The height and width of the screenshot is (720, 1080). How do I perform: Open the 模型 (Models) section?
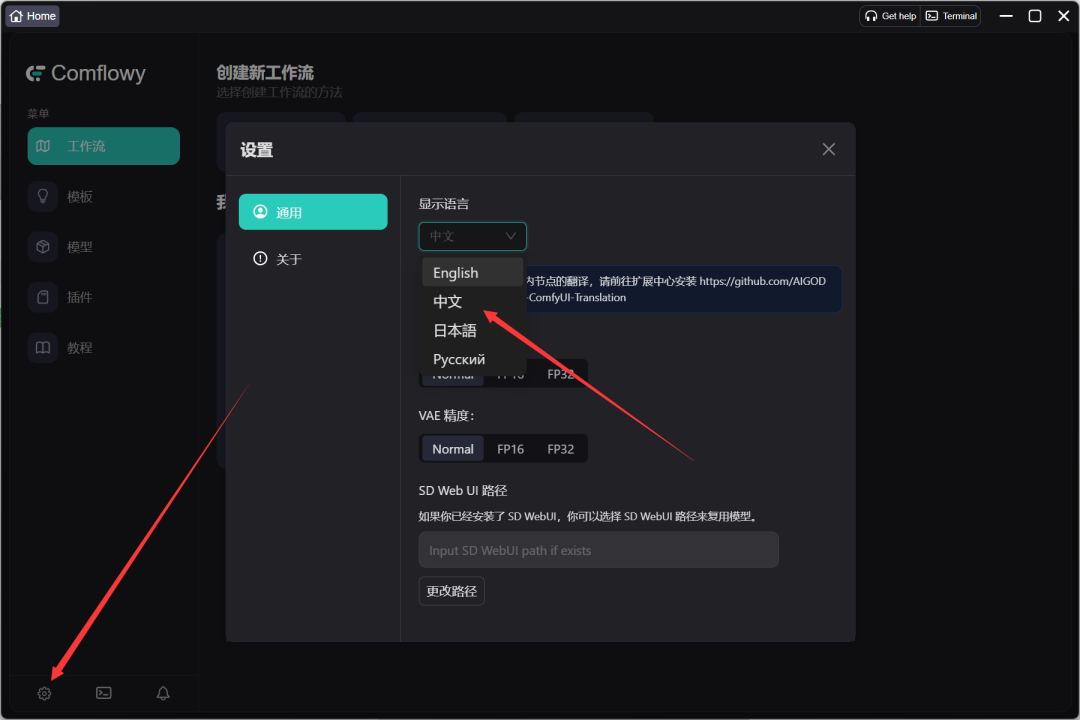(x=103, y=246)
